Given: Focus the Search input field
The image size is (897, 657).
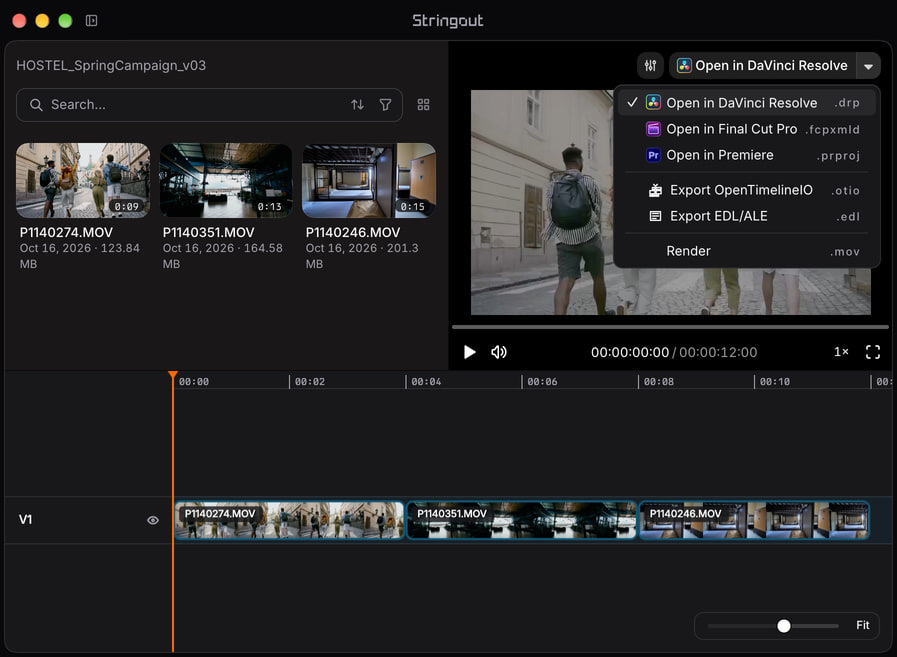Looking at the screenshot, I should pos(209,105).
